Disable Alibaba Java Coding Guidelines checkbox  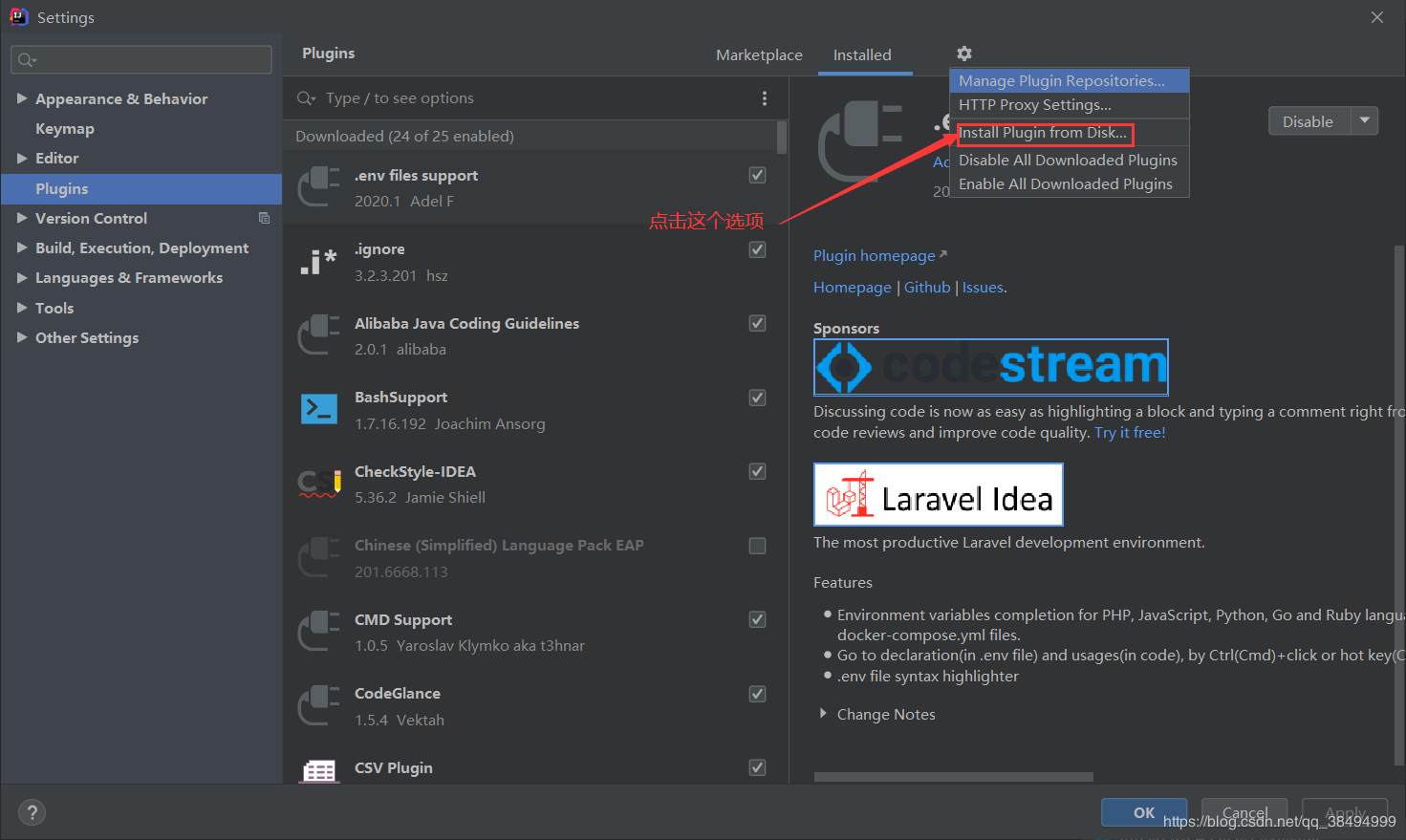point(758,323)
